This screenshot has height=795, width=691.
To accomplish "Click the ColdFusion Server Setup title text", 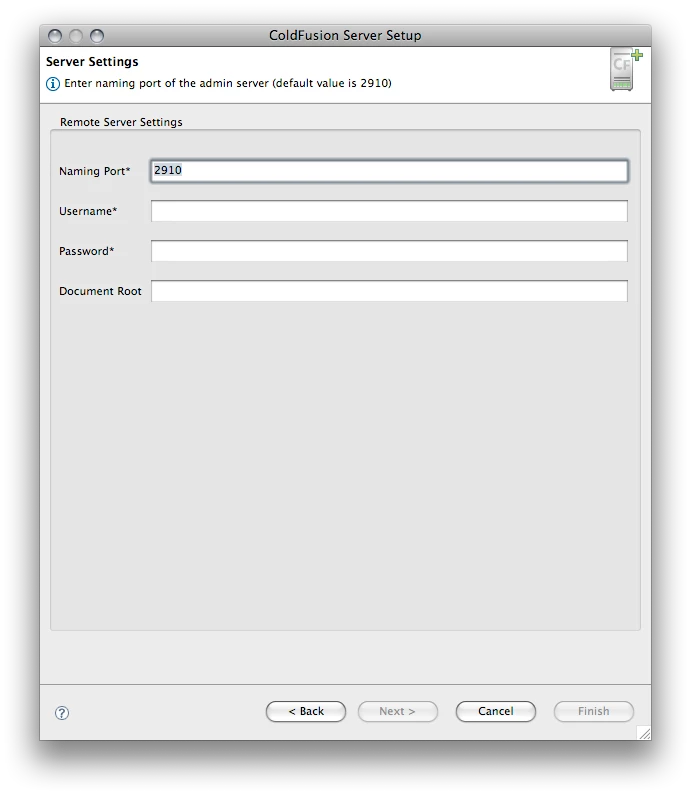I will pyautogui.click(x=345, y=35).
